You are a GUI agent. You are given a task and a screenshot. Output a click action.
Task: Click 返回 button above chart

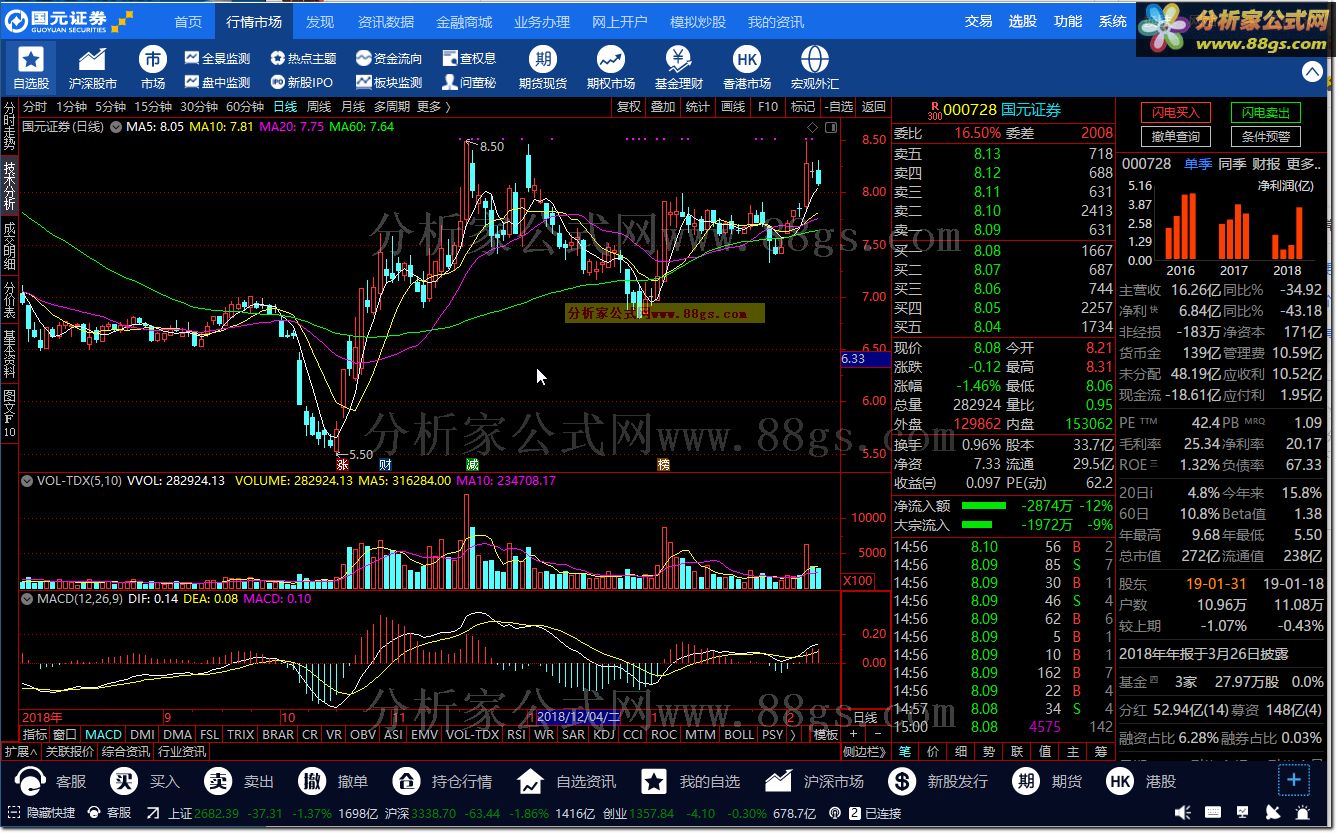pos(874,107)
